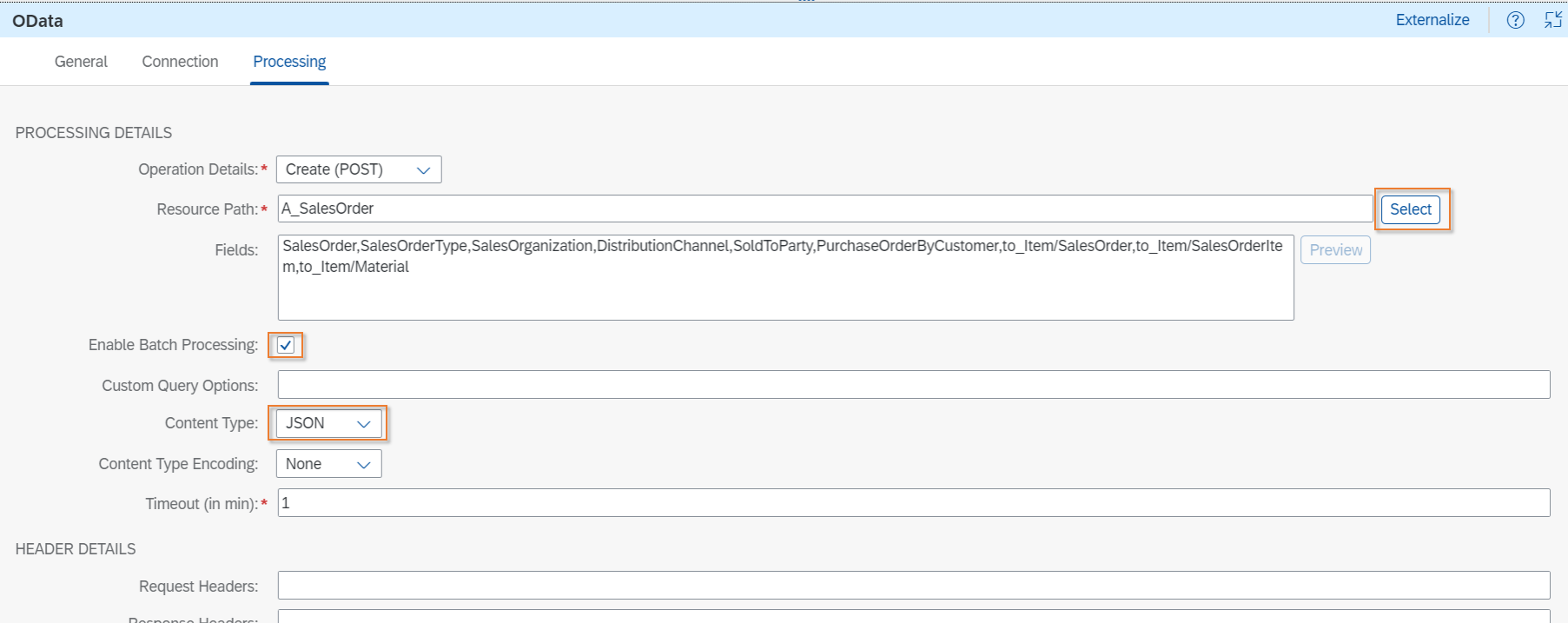Click the Preview button
Screen dimensions: 1568x623
(1335, 250)
